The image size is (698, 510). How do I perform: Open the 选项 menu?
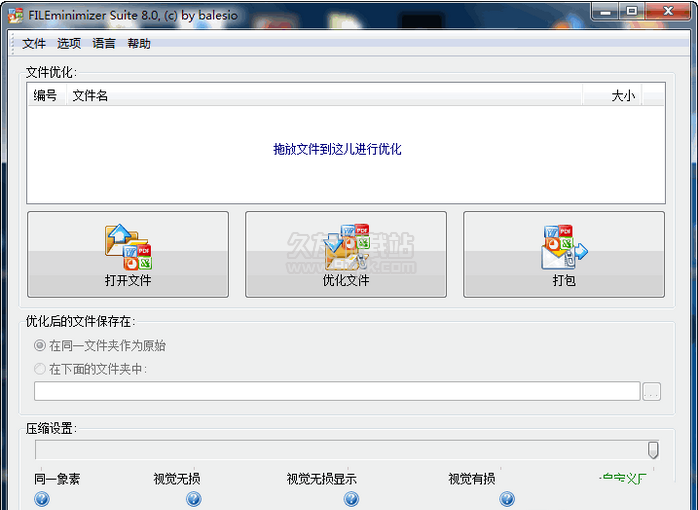tap(69, 44)
